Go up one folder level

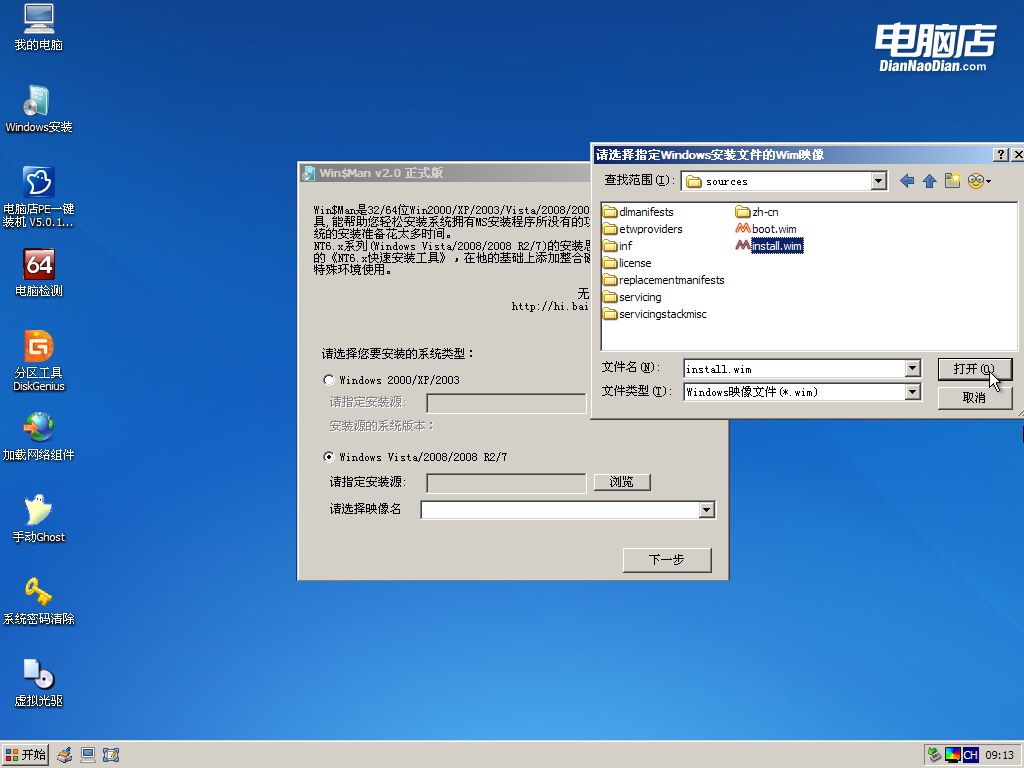[x=929, y=181]
